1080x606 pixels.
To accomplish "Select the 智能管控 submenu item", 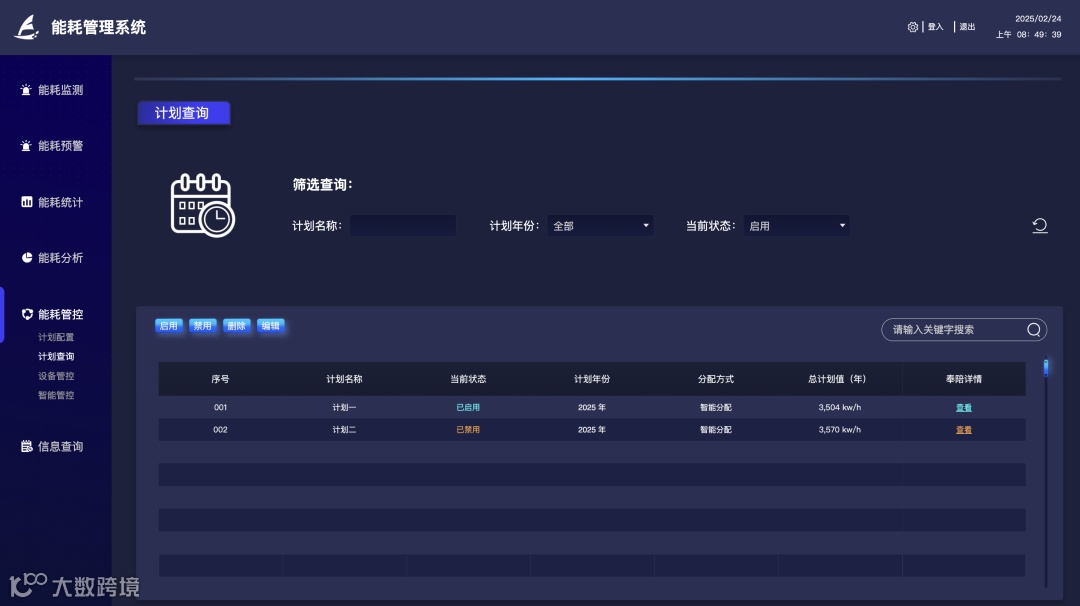I will (56, 395).
